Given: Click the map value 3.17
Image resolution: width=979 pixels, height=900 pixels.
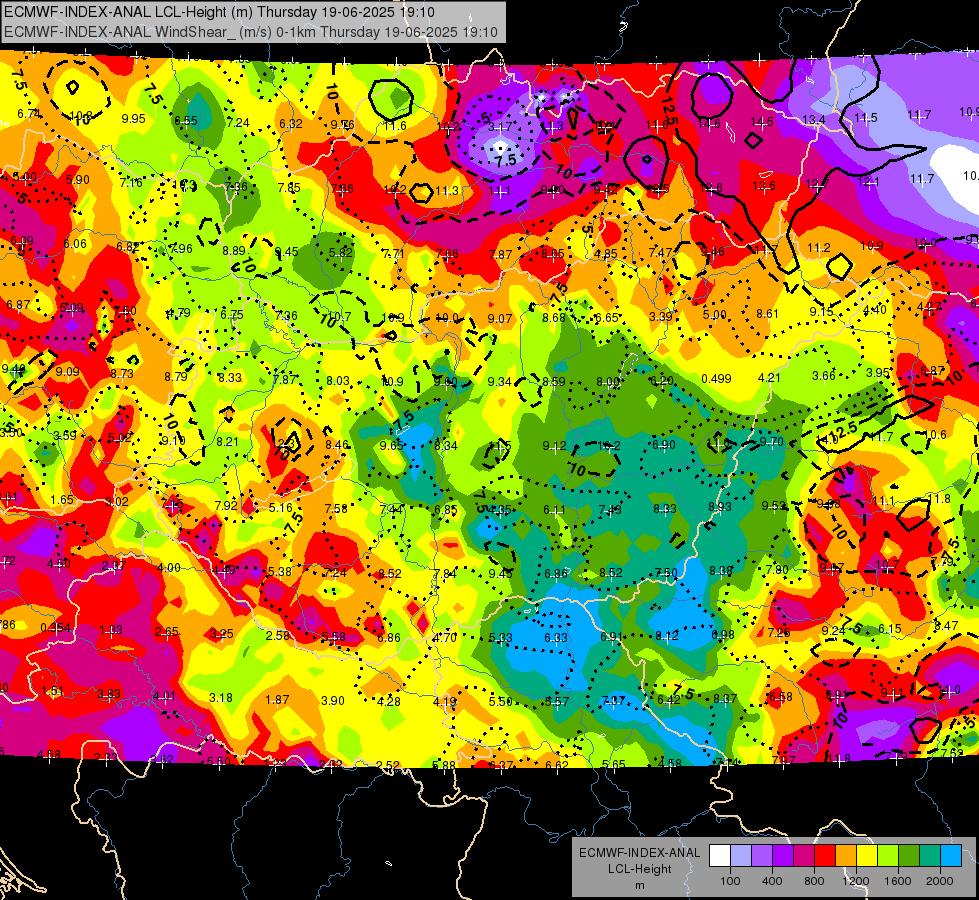Looking at the screenshot, I should point(500,127).
